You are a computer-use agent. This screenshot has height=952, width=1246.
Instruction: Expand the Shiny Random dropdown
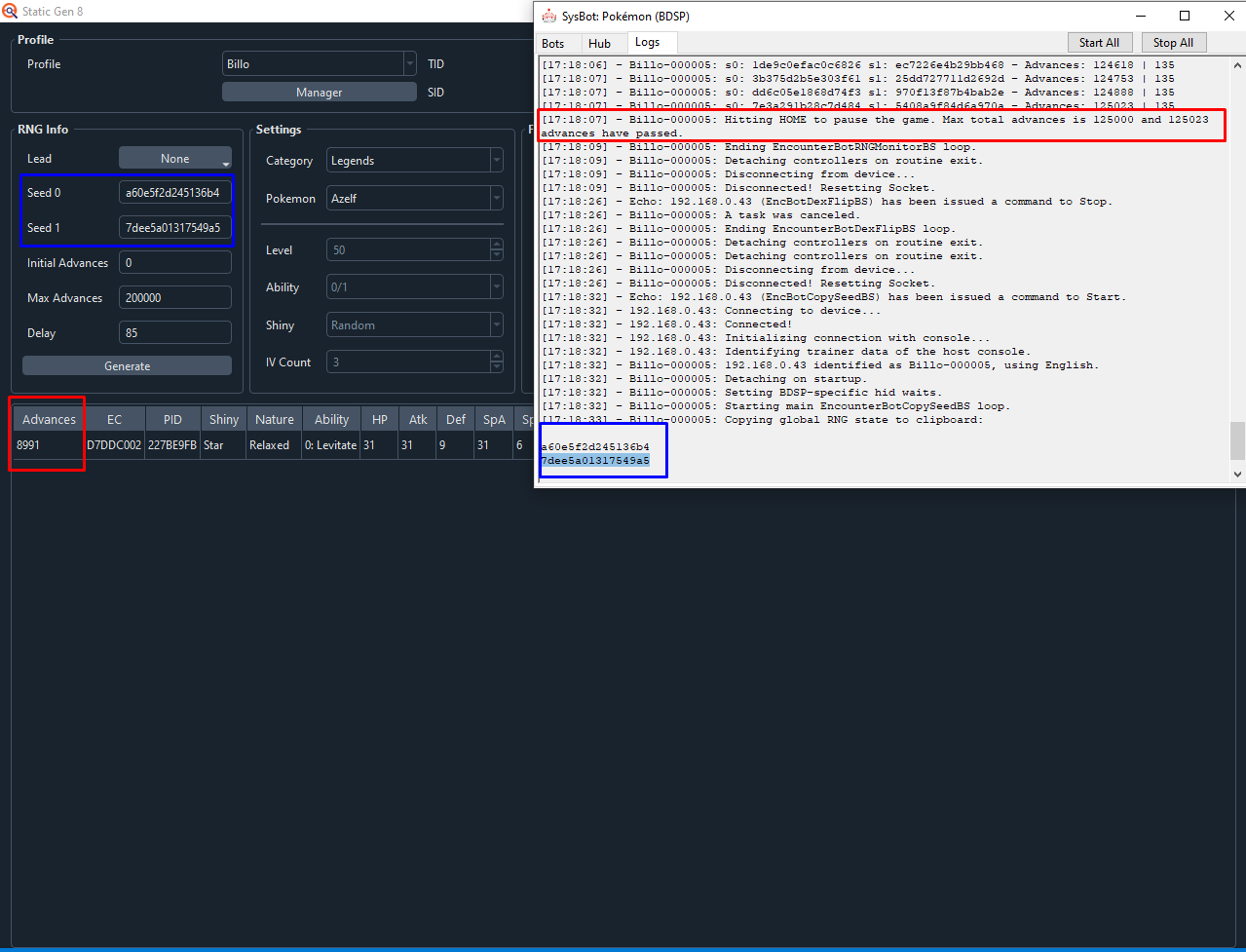[x=415, y=325]
